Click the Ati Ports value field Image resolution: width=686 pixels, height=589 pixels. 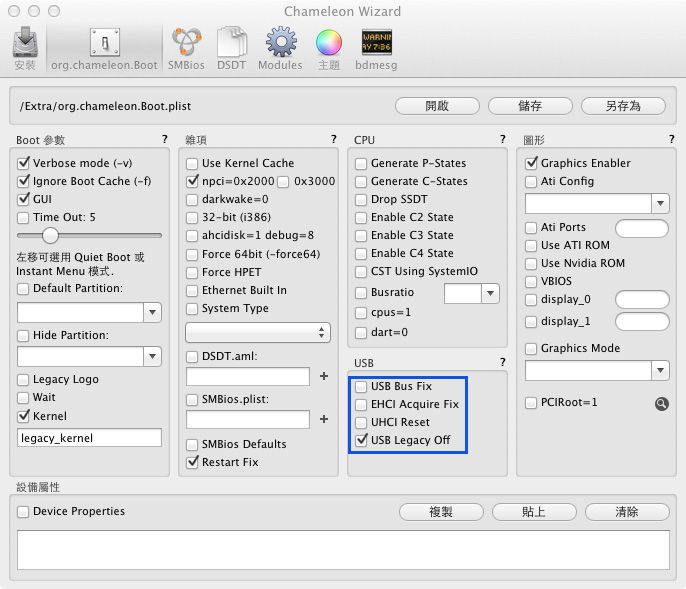click(642, 228)
